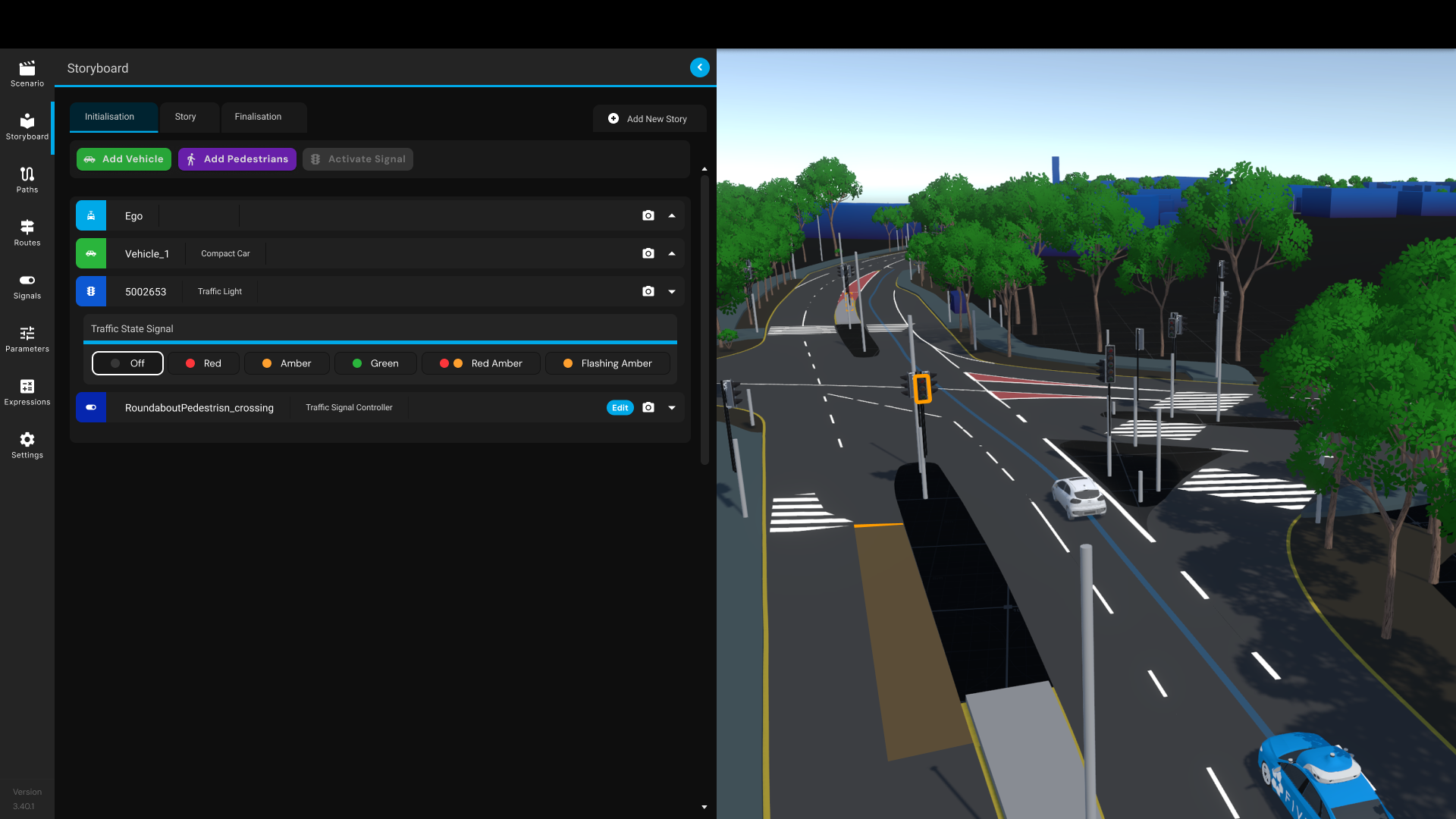Click the Add Vehicle button

(x=124, y=159)
